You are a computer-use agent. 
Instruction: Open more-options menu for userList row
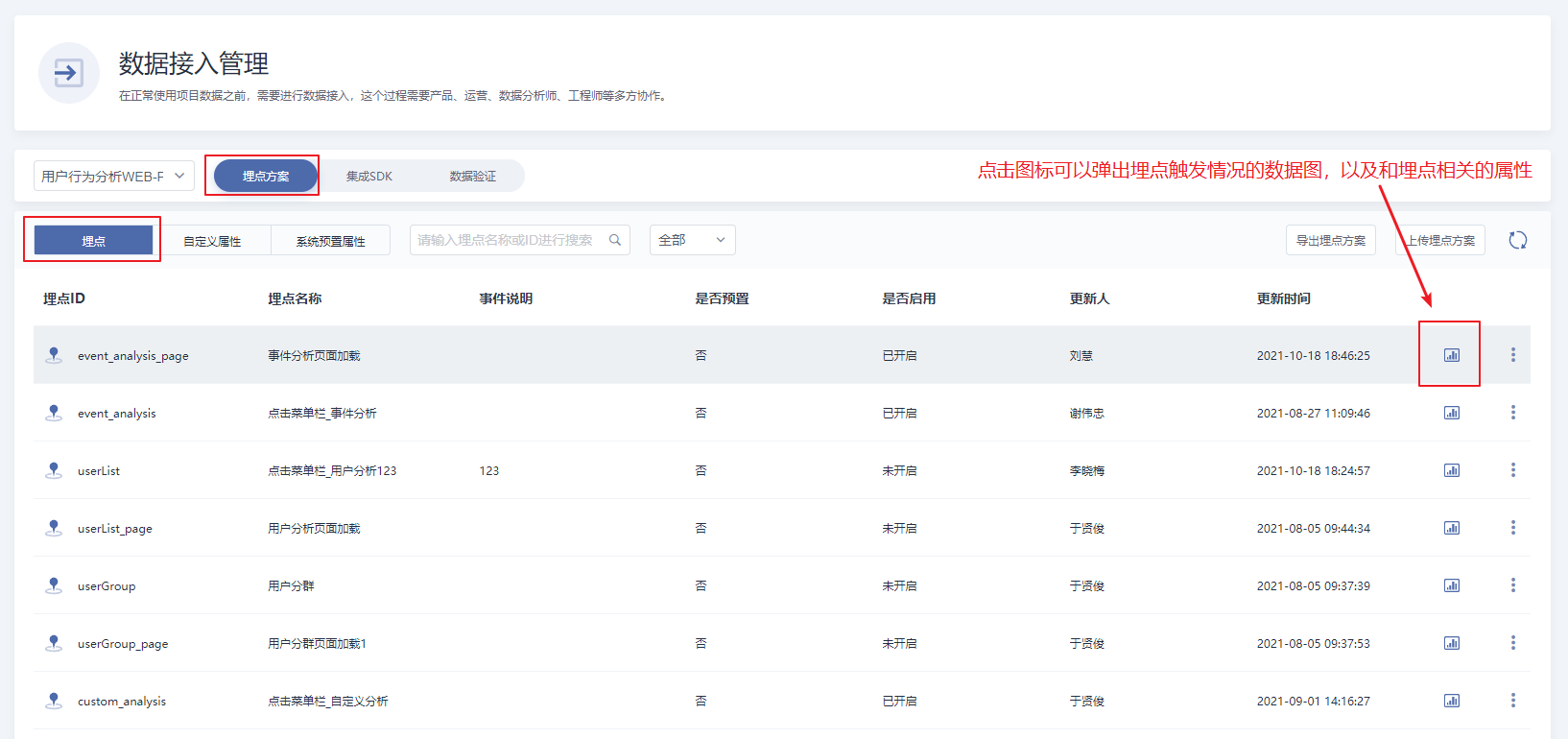coord(1513,470)
